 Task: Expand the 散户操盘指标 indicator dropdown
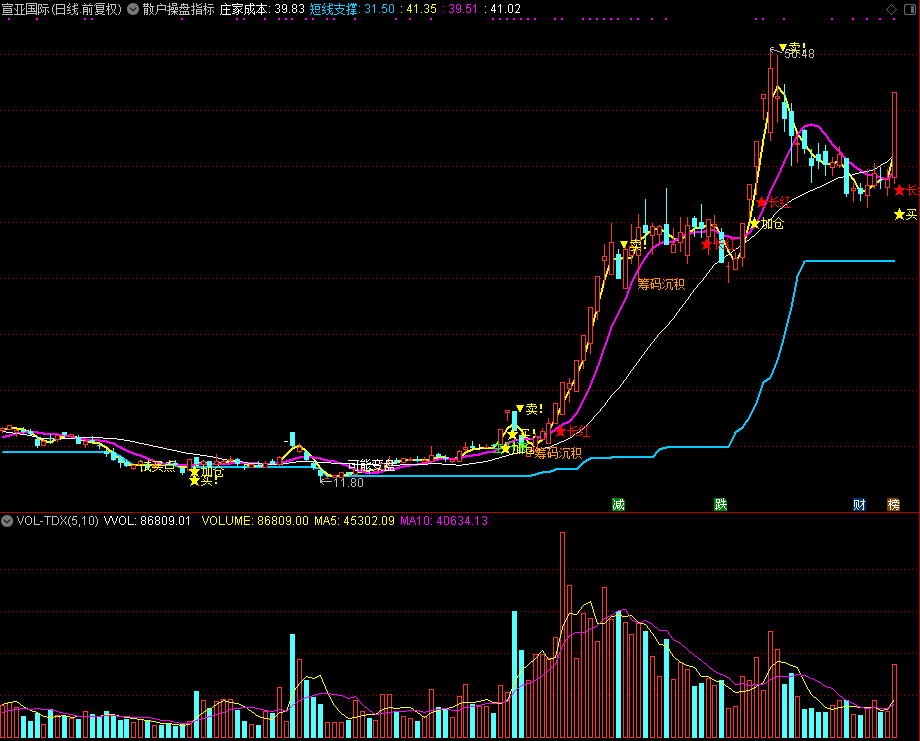(133, 9)
